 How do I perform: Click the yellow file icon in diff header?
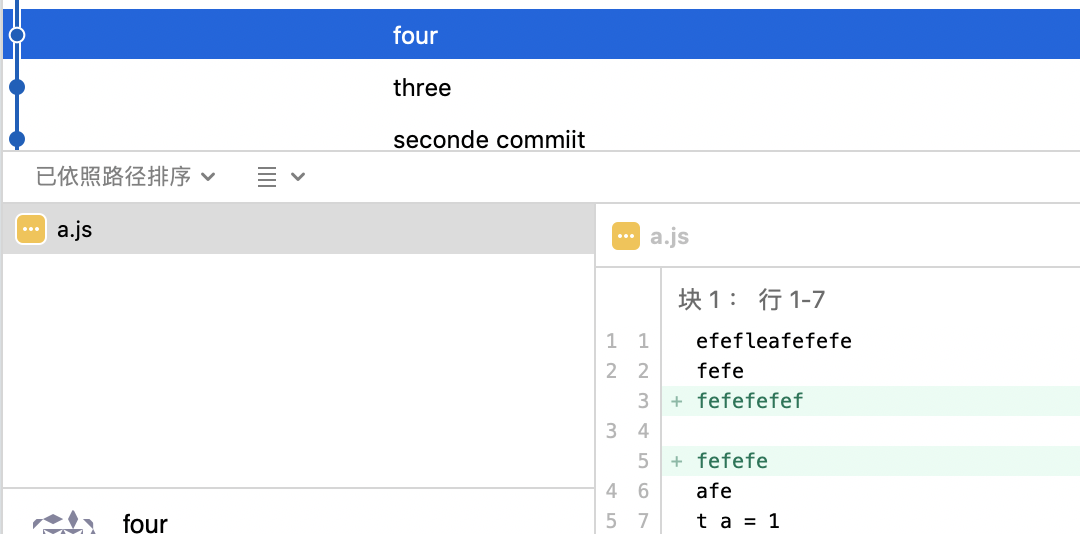click(x=626, y=237)
